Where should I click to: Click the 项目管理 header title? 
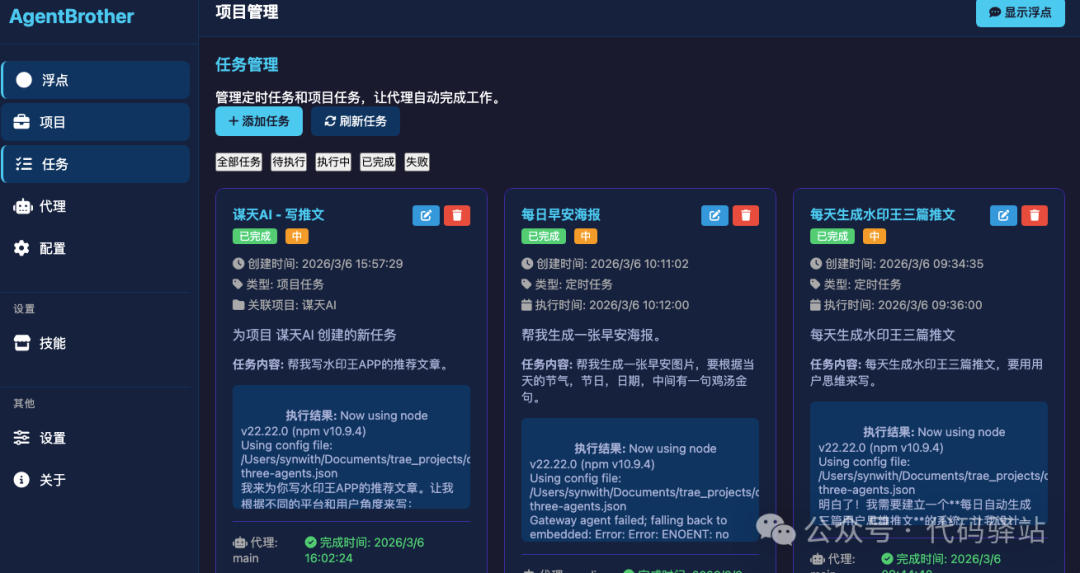coord(247,12)
